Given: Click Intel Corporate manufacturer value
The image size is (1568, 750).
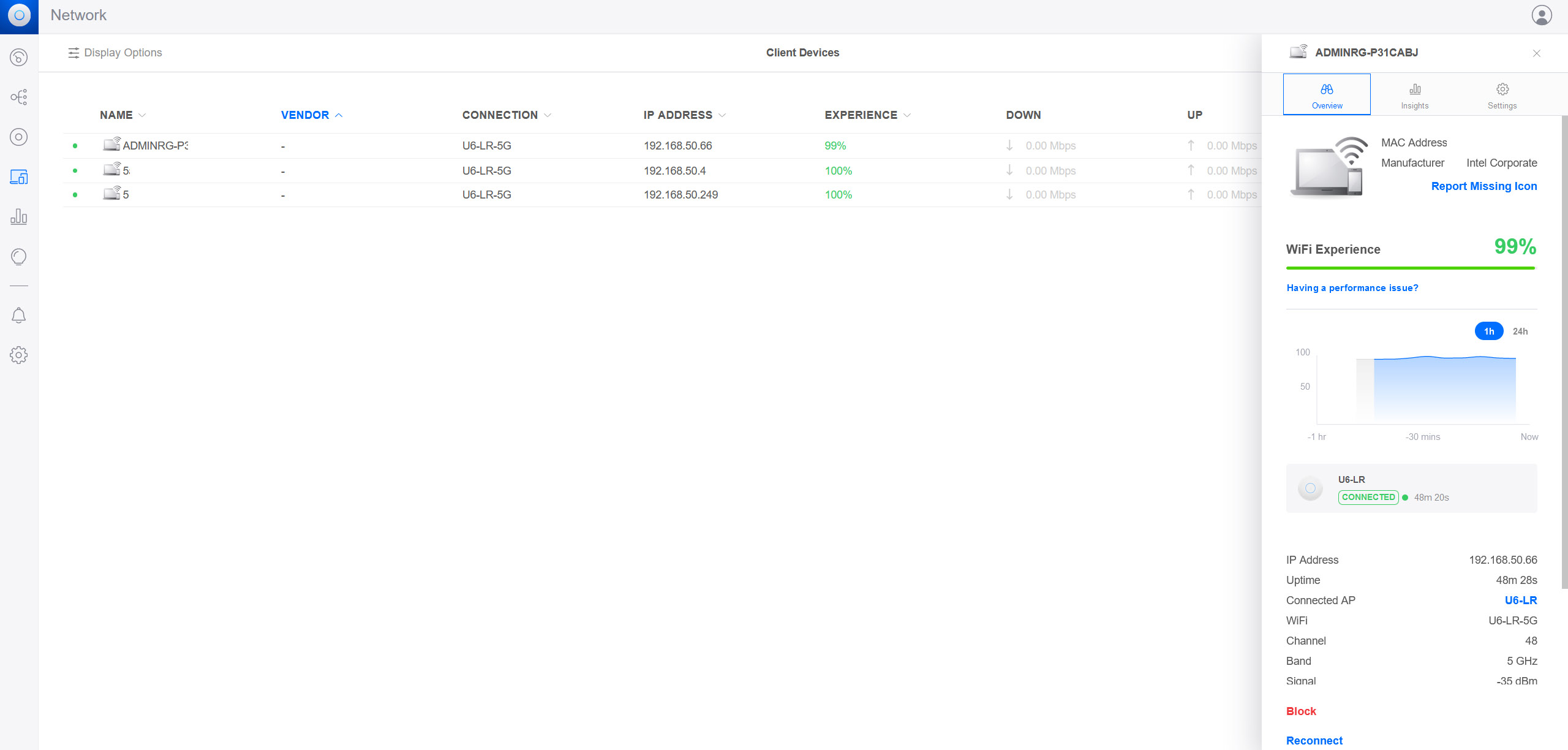Looking at the screenshot, I should point(1502,163).
